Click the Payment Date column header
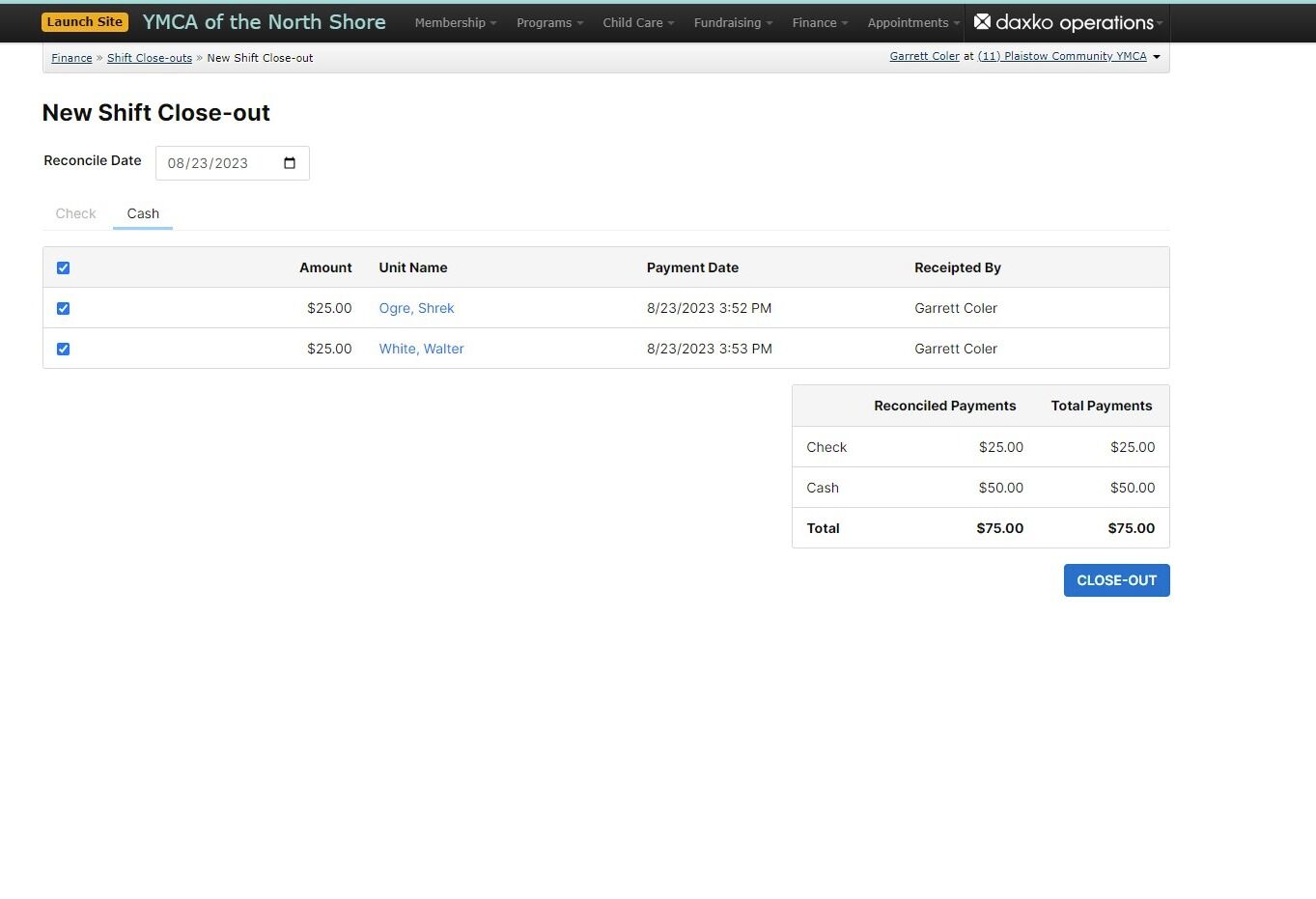The height and width of the screenshot is (899, 1316). coord(692,267)
